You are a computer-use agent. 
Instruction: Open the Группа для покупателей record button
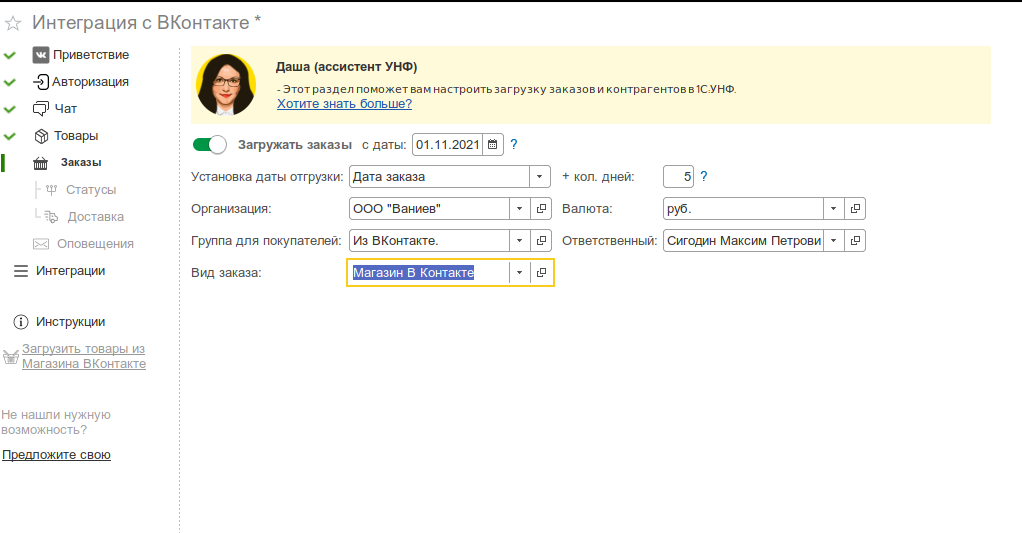click(x=541, y=240)
